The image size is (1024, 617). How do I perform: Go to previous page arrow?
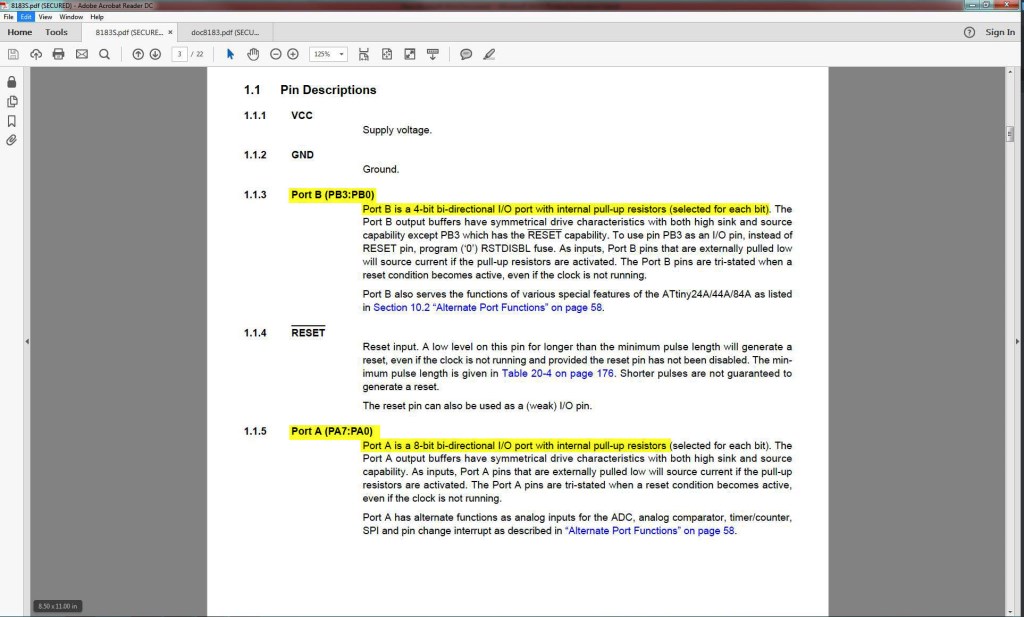138,54
